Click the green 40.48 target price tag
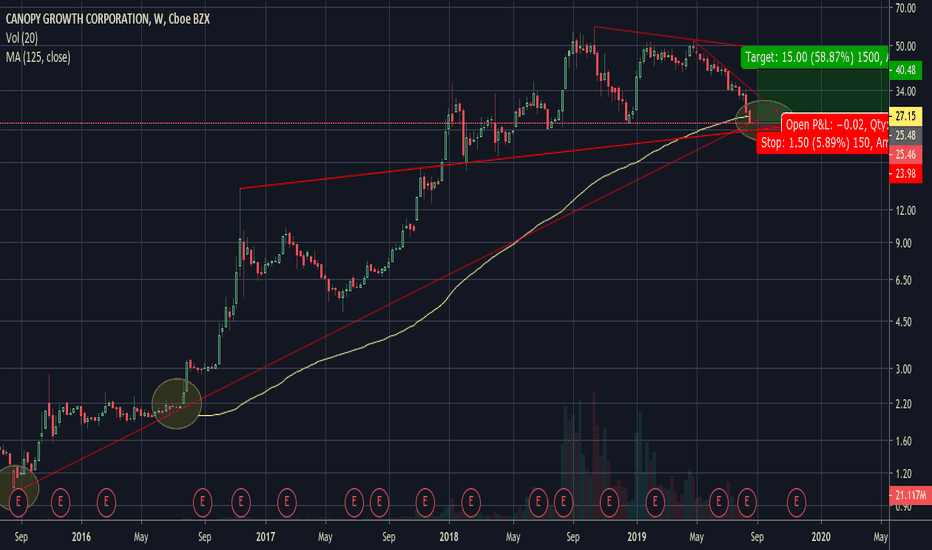Screen dimensions: 932x550 [905, 70]
